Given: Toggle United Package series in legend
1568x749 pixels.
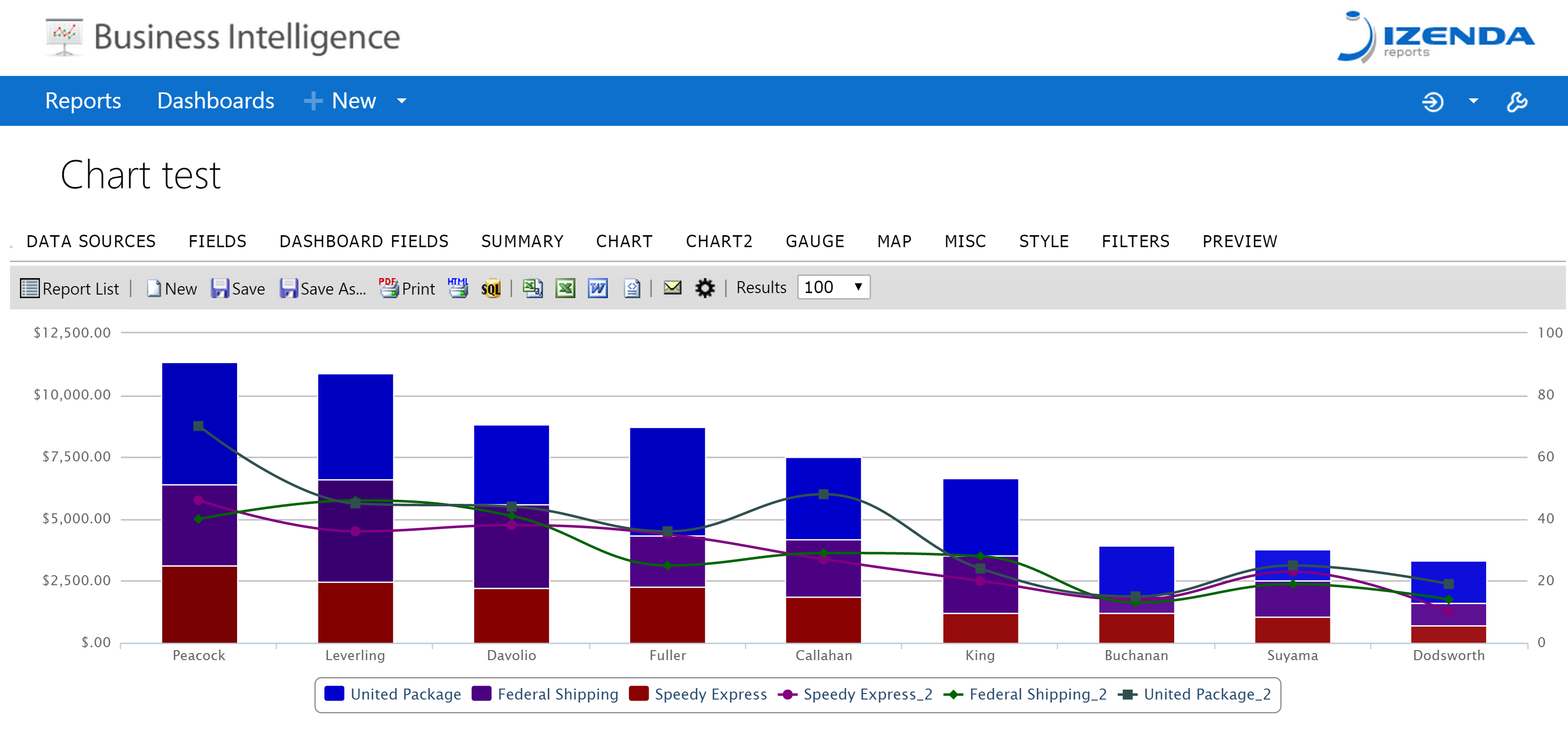Looking at the screenshot, I should 393,694.
